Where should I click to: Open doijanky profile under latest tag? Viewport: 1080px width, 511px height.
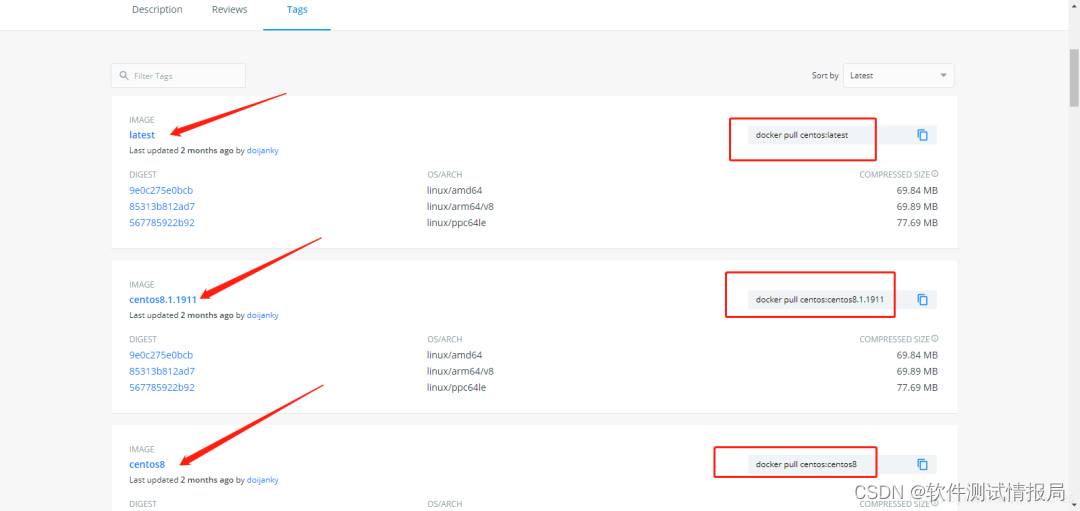pos(262,150)
